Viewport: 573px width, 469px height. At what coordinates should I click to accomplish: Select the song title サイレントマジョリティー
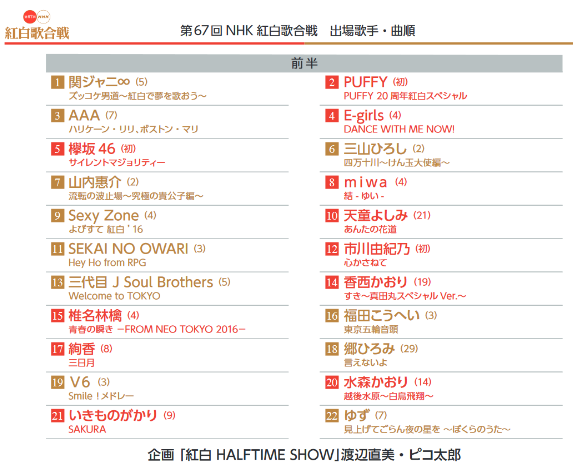coord(117,163)
